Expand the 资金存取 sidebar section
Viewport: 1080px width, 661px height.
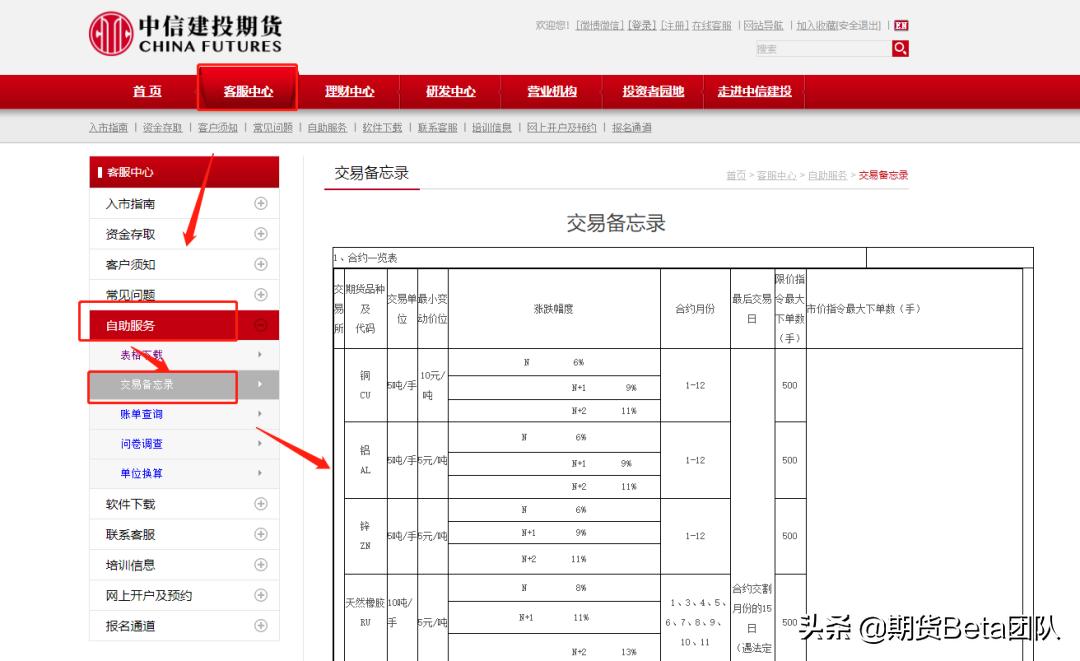coord(260,233)
